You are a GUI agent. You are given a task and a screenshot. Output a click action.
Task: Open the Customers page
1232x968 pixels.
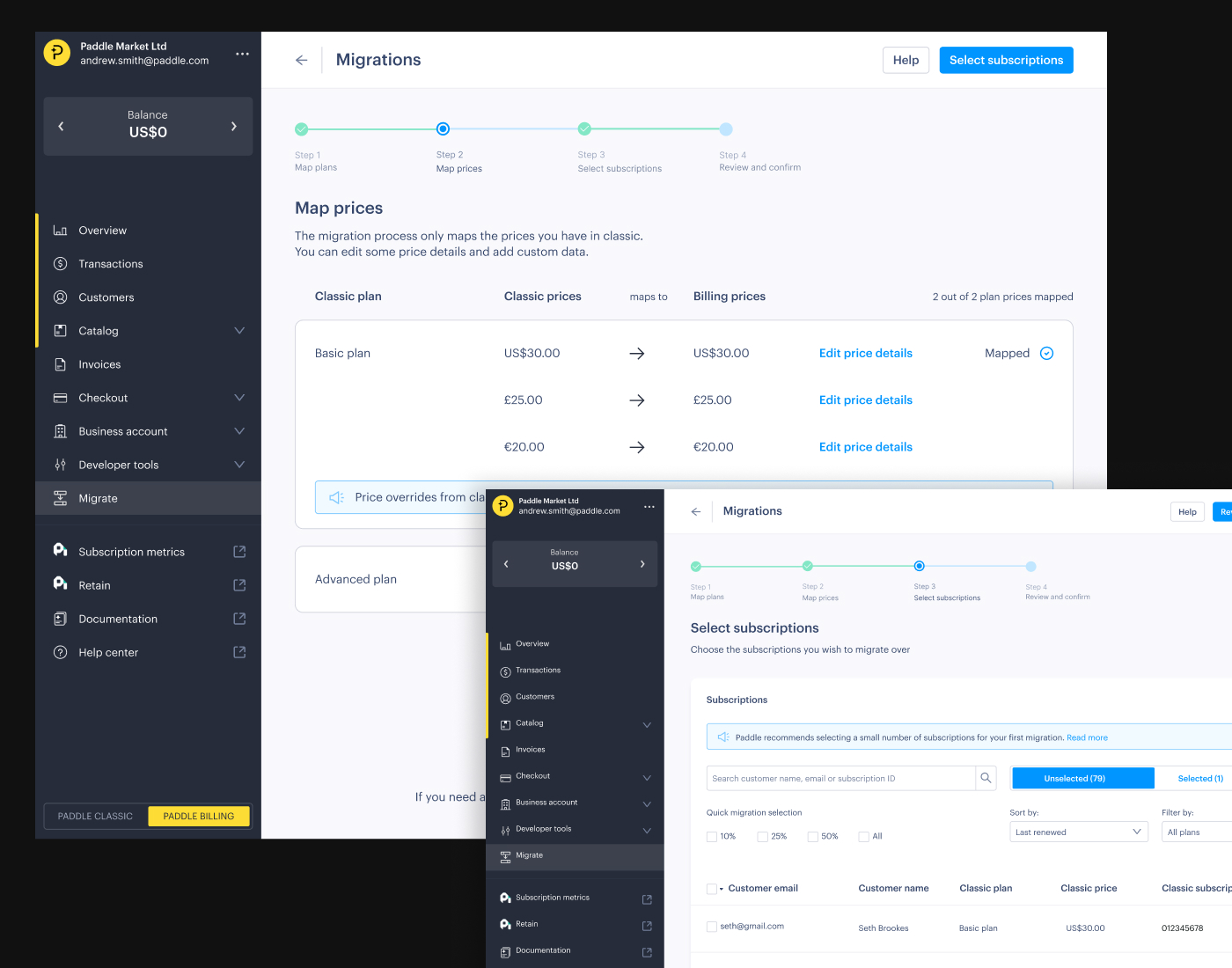106,297
